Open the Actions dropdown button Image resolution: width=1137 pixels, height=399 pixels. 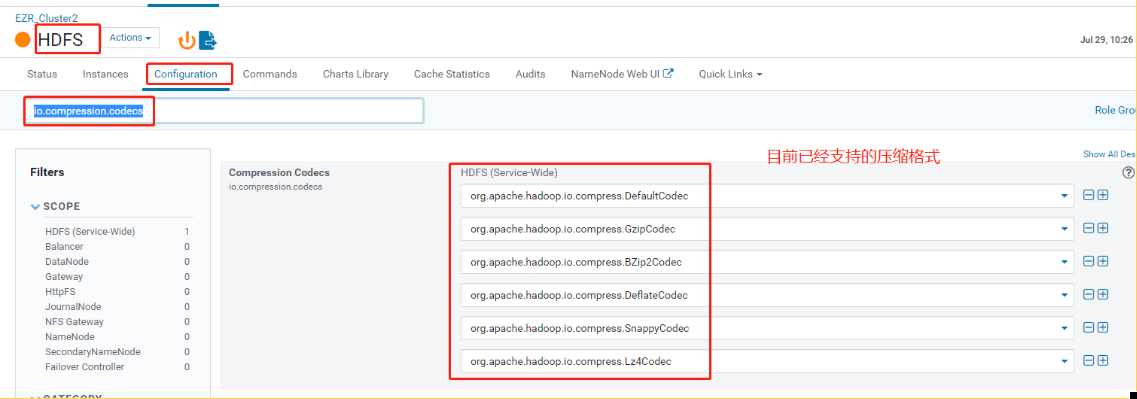tap(130, 38)
